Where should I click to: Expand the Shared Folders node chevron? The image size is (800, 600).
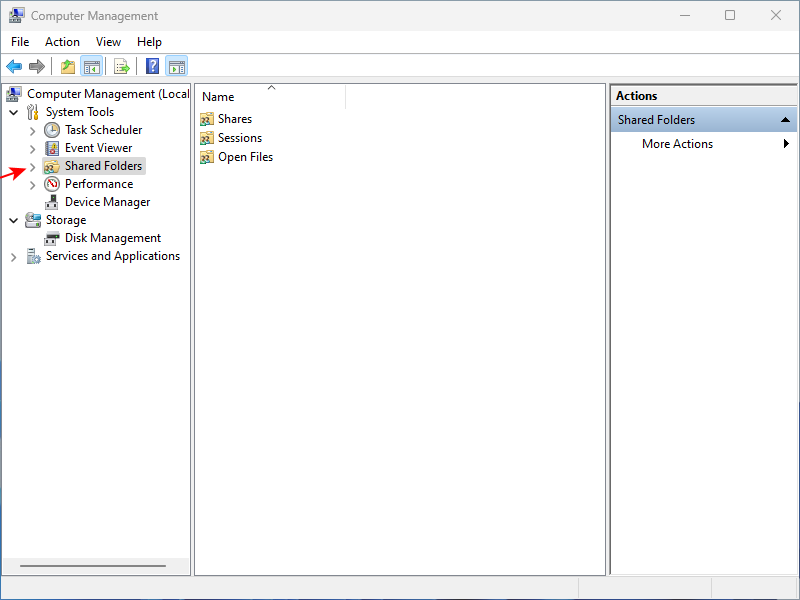33,166
